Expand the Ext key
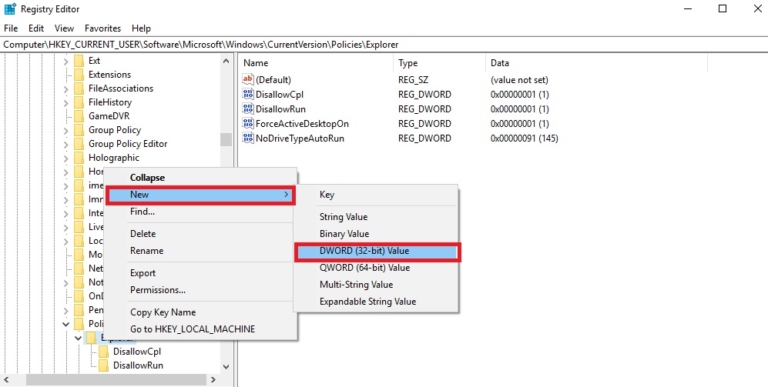 [66, 61]
